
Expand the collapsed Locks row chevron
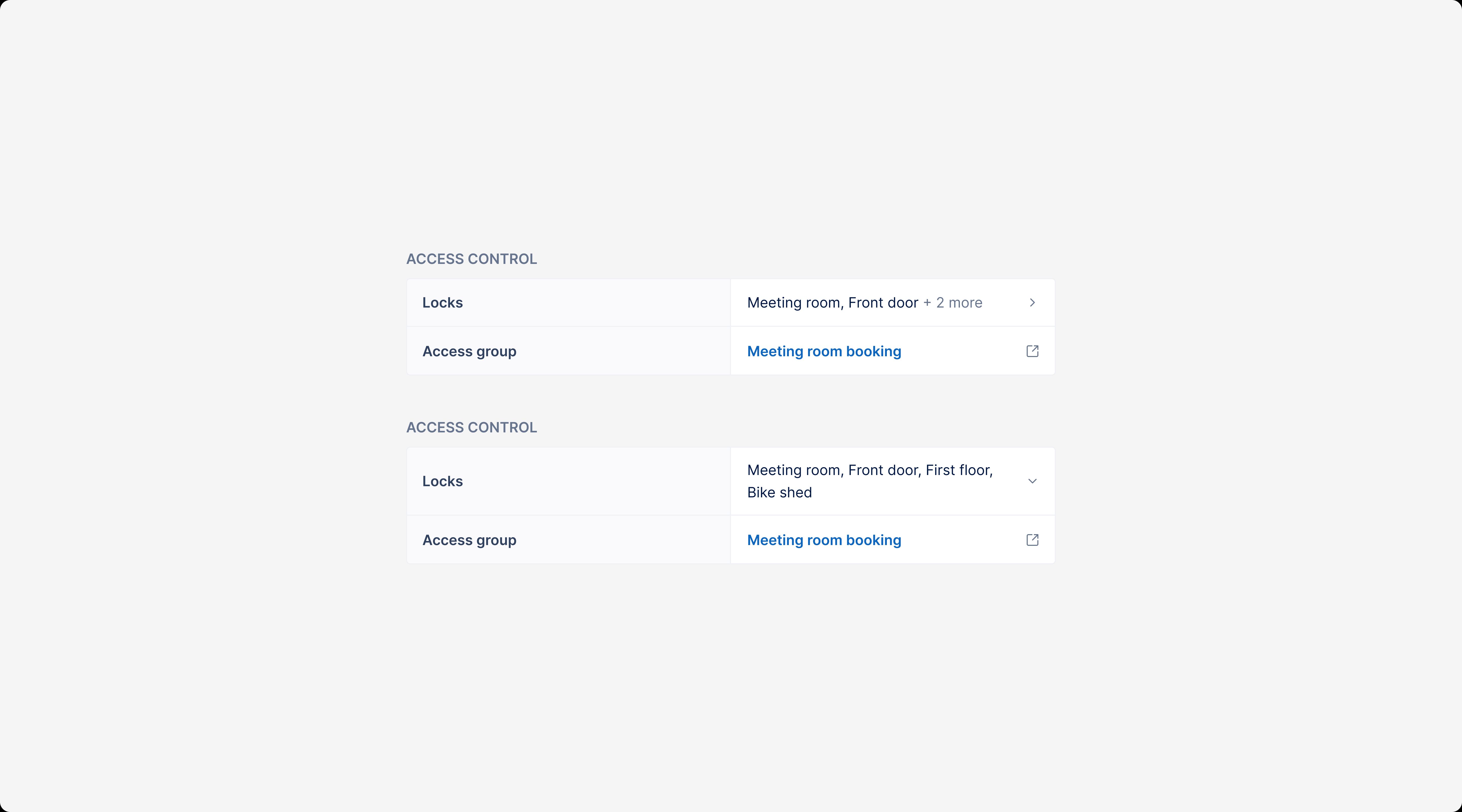(x=1032, y=302)
